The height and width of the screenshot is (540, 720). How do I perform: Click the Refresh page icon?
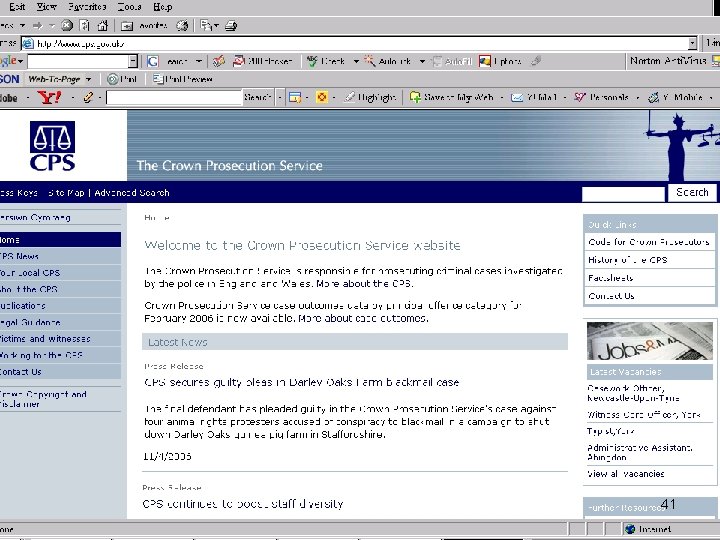(84, 25)
